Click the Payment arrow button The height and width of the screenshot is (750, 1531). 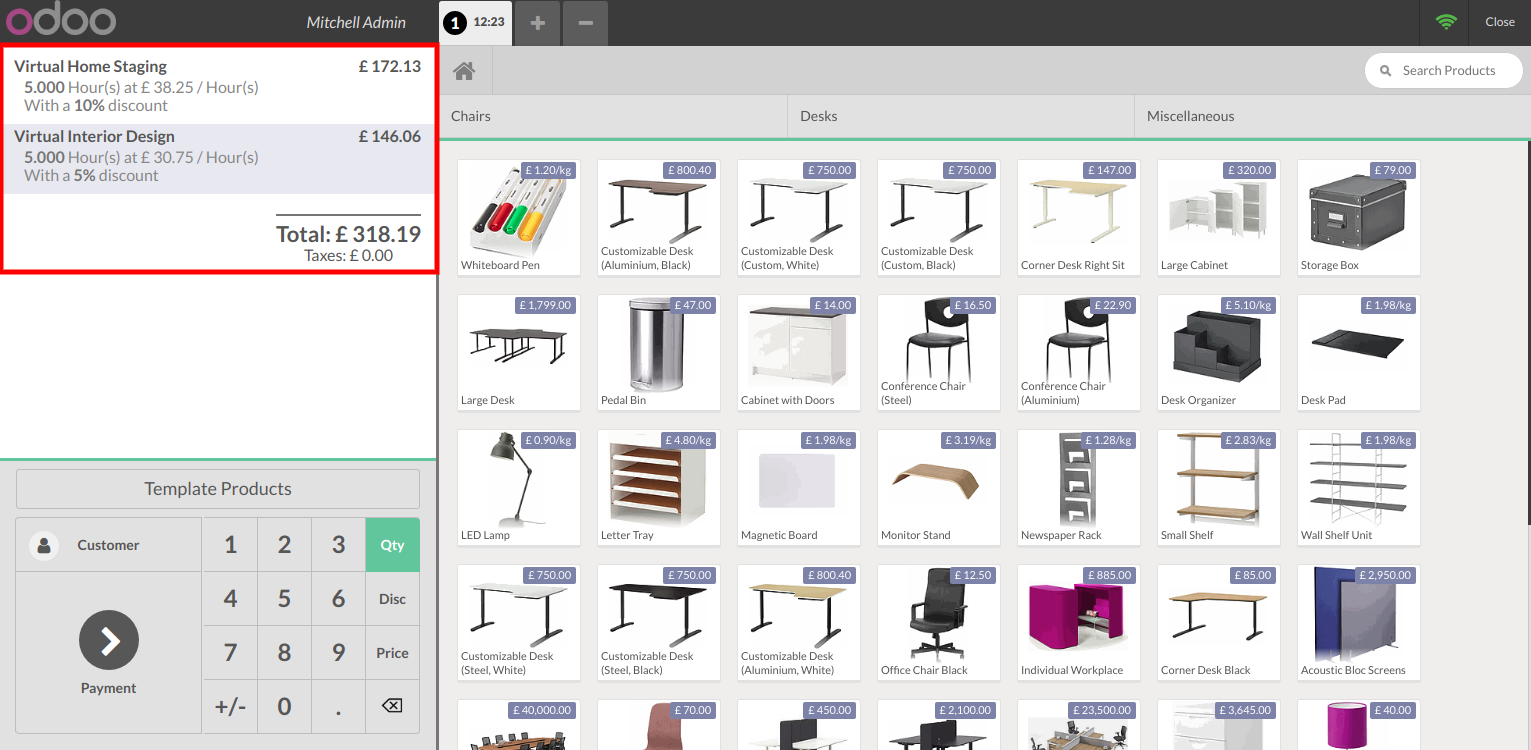pyautogui.click(x=109, y=640)
